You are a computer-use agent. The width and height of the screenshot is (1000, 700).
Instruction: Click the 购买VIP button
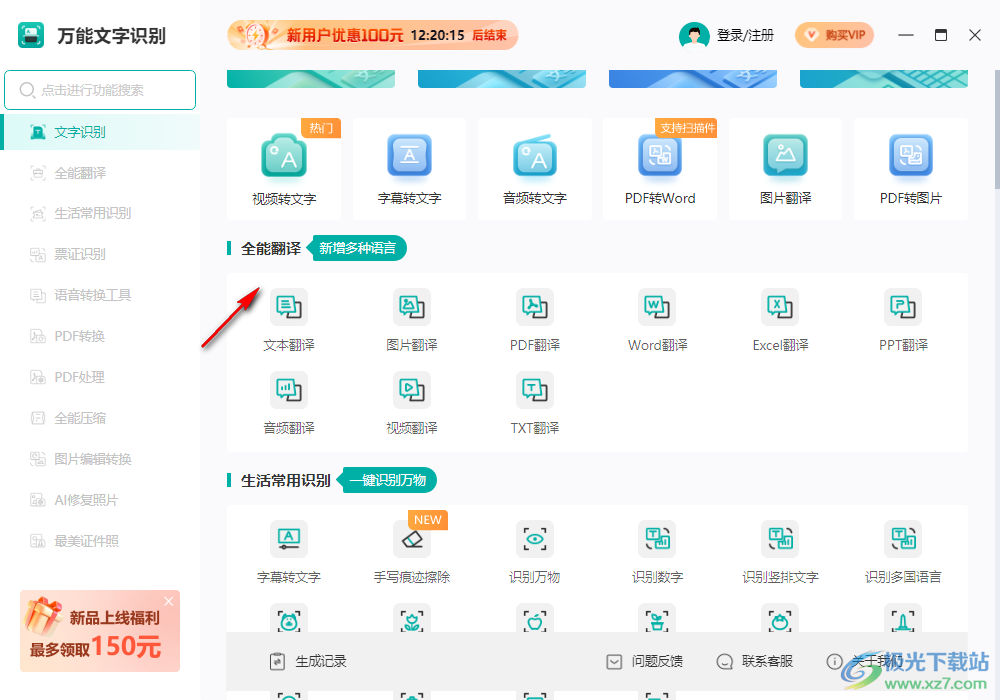click(834, 35)
